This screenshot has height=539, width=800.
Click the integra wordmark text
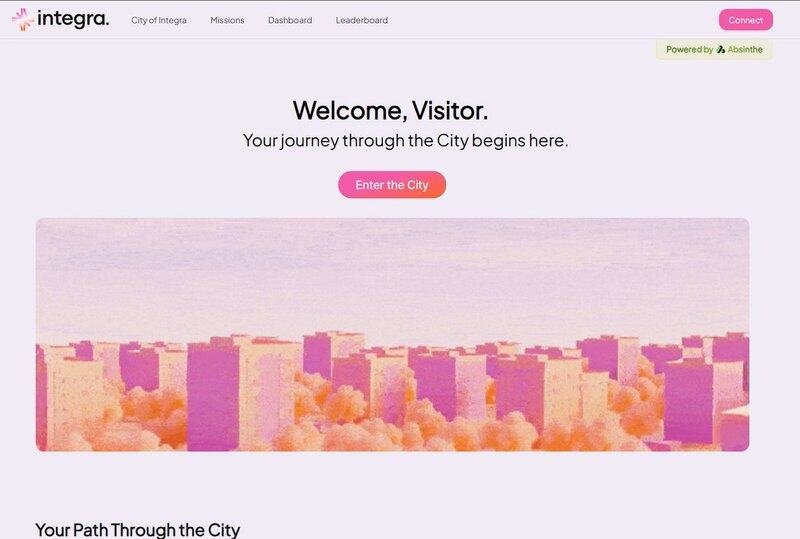(x=73, y=19)
